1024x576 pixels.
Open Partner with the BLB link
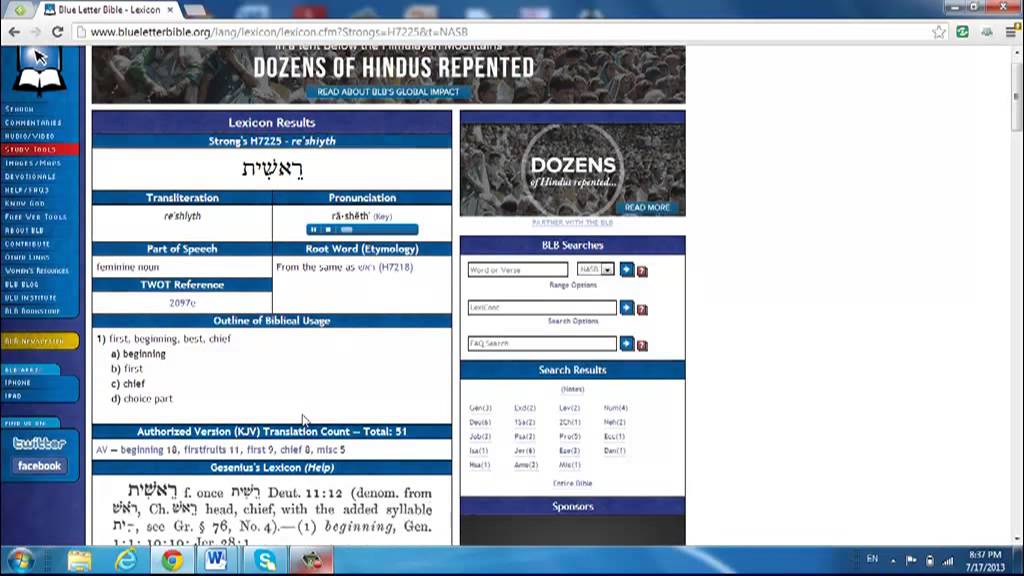(x=572, y=223)
